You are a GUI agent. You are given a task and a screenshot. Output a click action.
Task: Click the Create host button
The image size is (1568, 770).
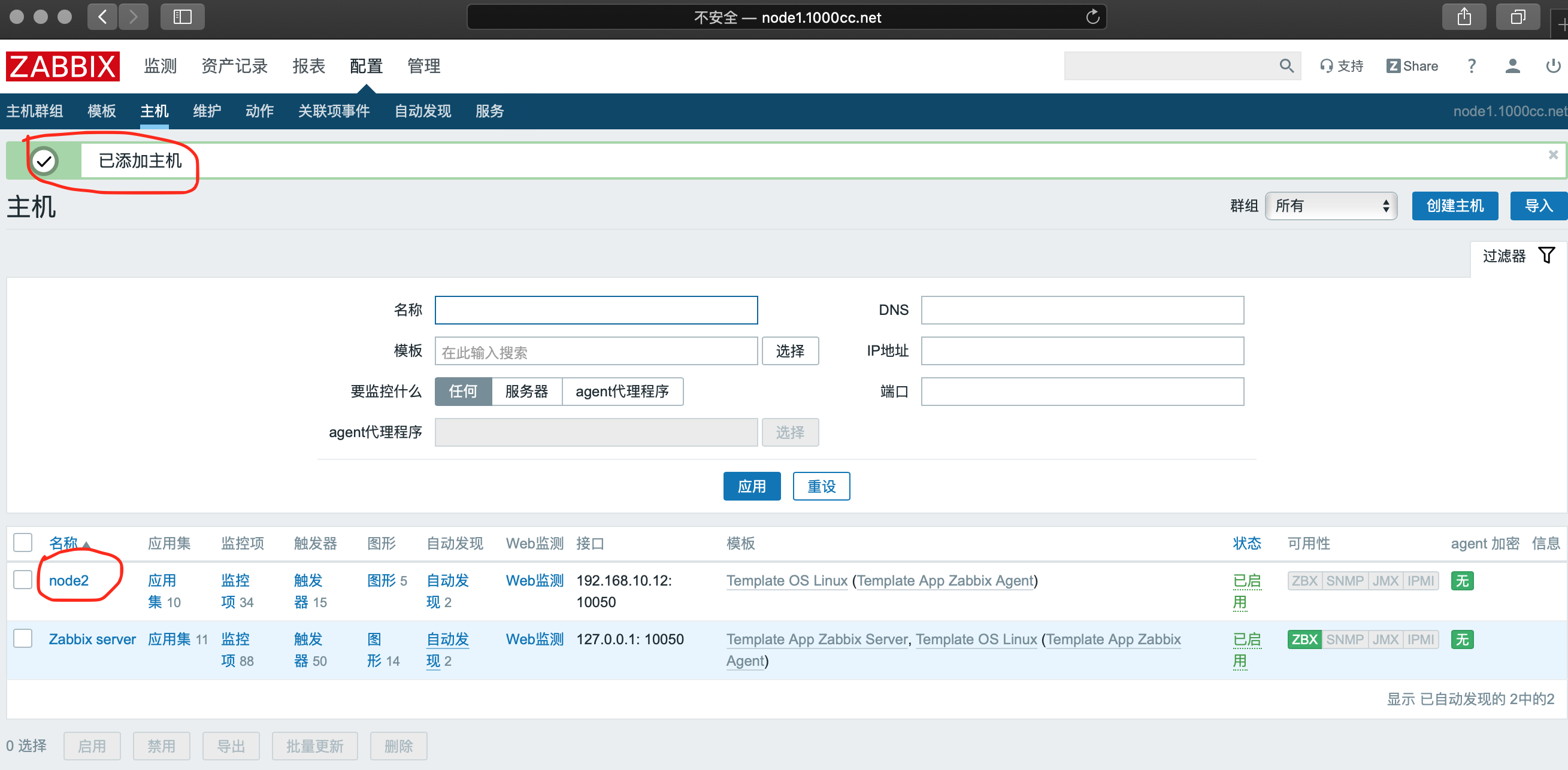point(1454,206)
